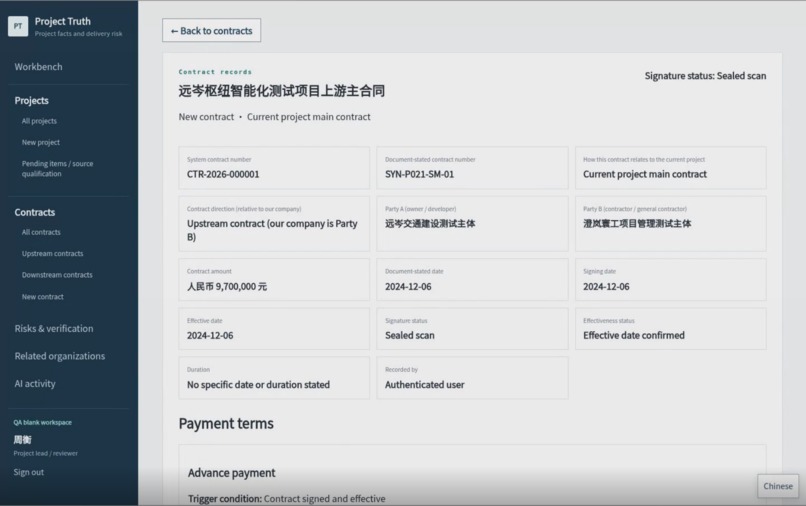Click 'Upstream contract (our company is Party B)' value
Image resolution: width=806 pixels, height=506 pixels.
(272, 230)
